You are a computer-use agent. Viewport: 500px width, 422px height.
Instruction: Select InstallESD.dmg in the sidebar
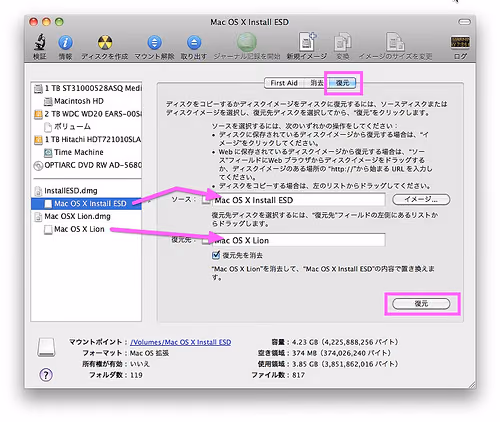point(86,191)
